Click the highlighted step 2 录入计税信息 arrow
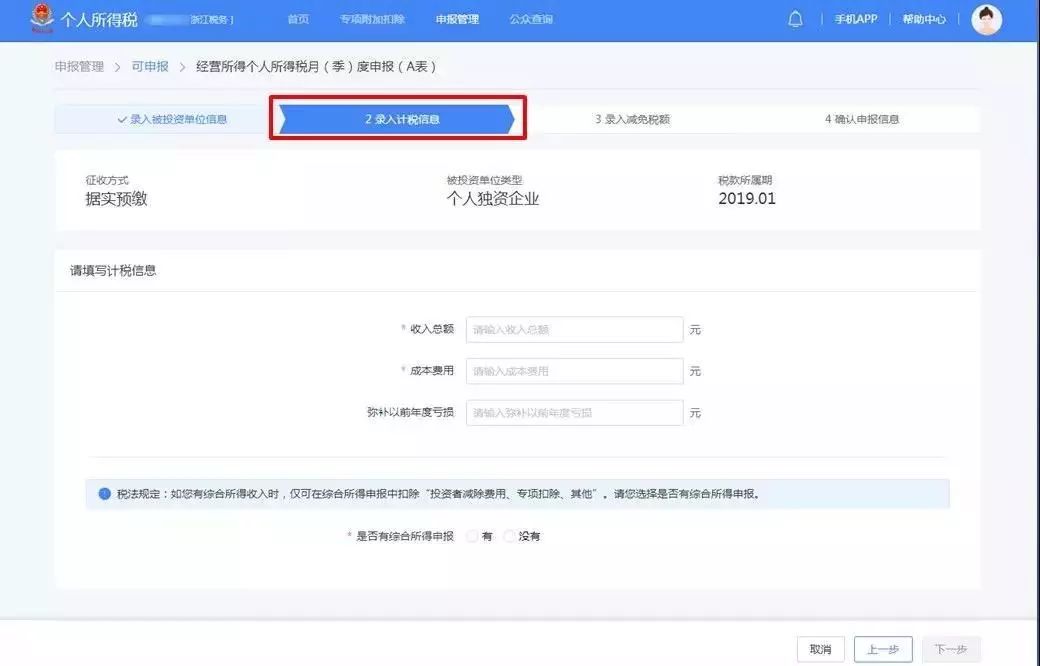1040x666 pixels. click(x=400, y=118)
